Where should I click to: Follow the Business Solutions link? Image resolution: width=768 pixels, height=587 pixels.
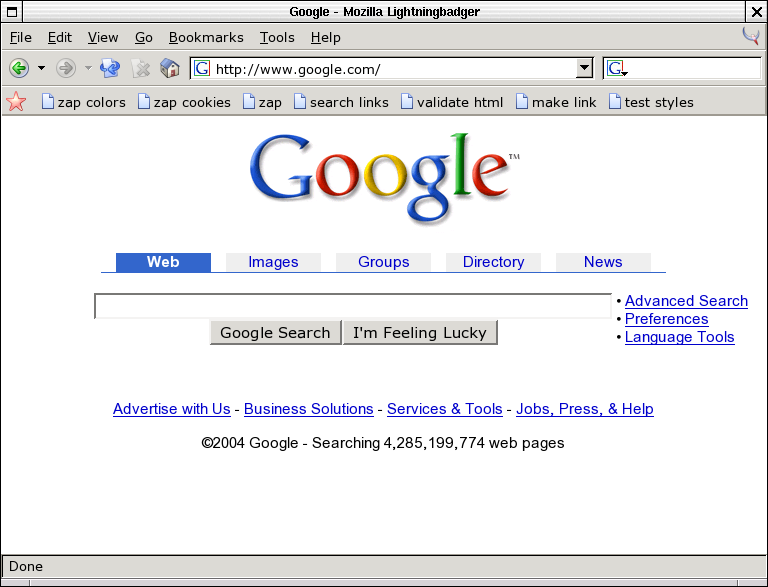coord(309,409)
